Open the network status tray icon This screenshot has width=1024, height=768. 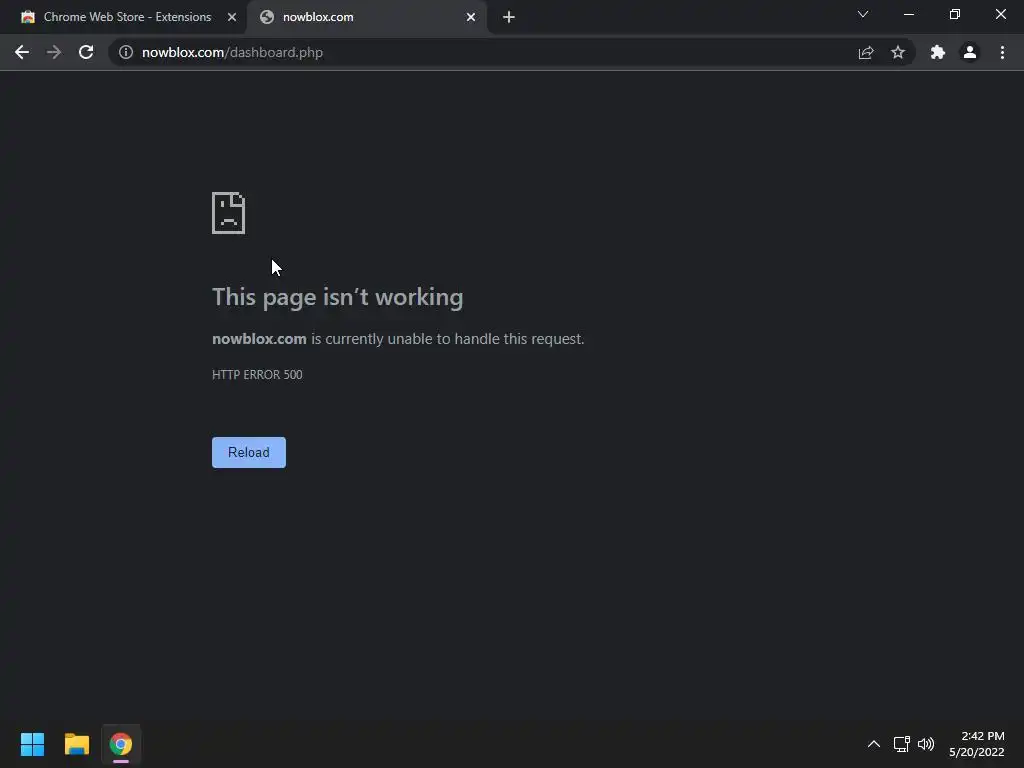pyautogui.click(x=902, y=744)
